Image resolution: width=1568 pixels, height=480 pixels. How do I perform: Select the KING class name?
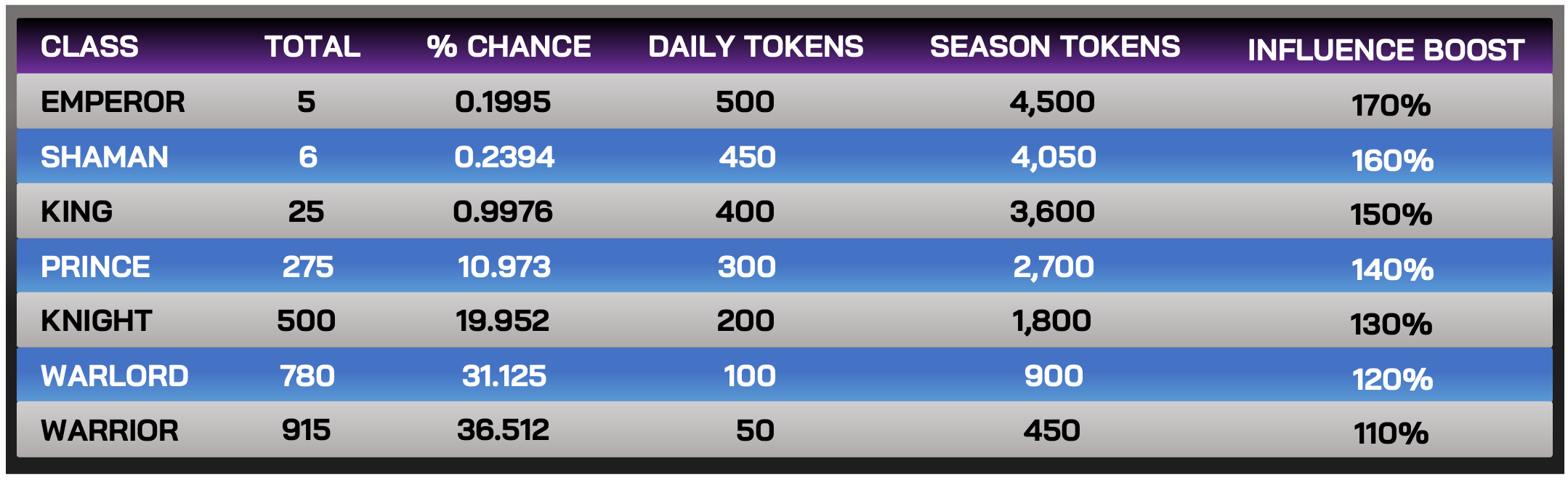pos(76,212)
